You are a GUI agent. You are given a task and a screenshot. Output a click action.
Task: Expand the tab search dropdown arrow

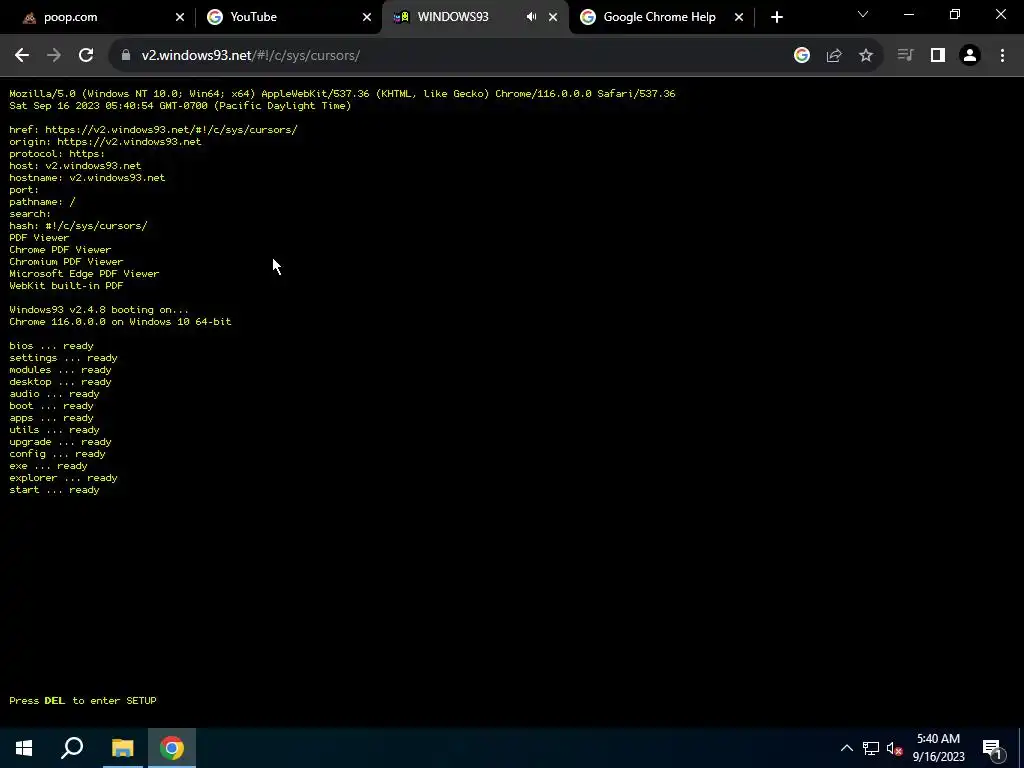[x=863, y=14]
